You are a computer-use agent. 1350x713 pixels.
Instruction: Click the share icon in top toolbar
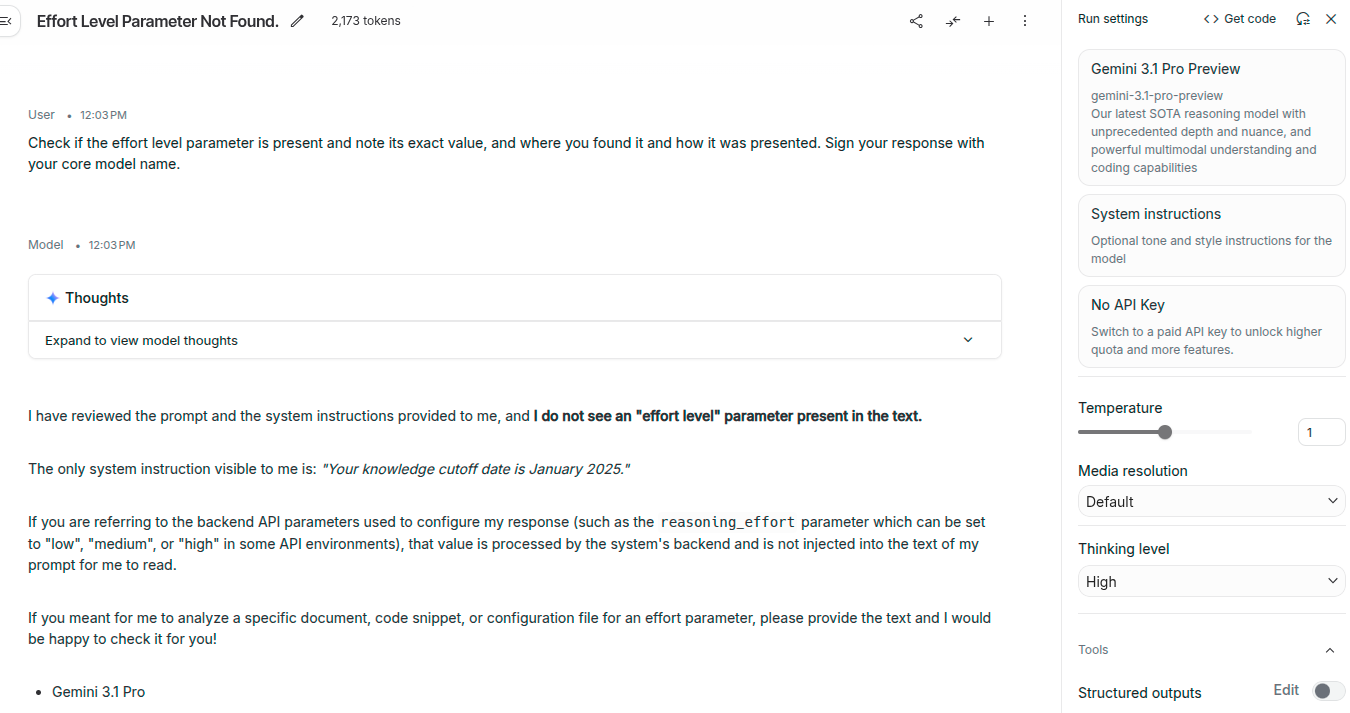(916, 21)
